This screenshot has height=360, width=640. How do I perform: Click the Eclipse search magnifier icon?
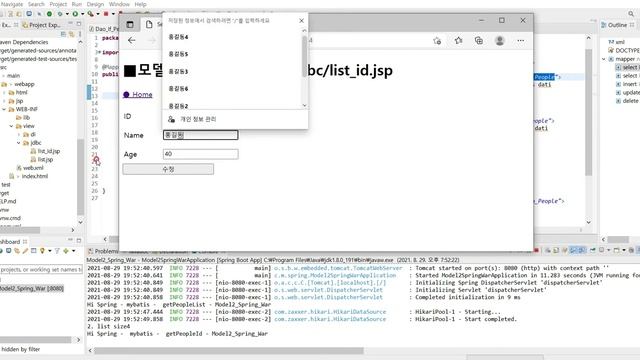pos(631,14)
